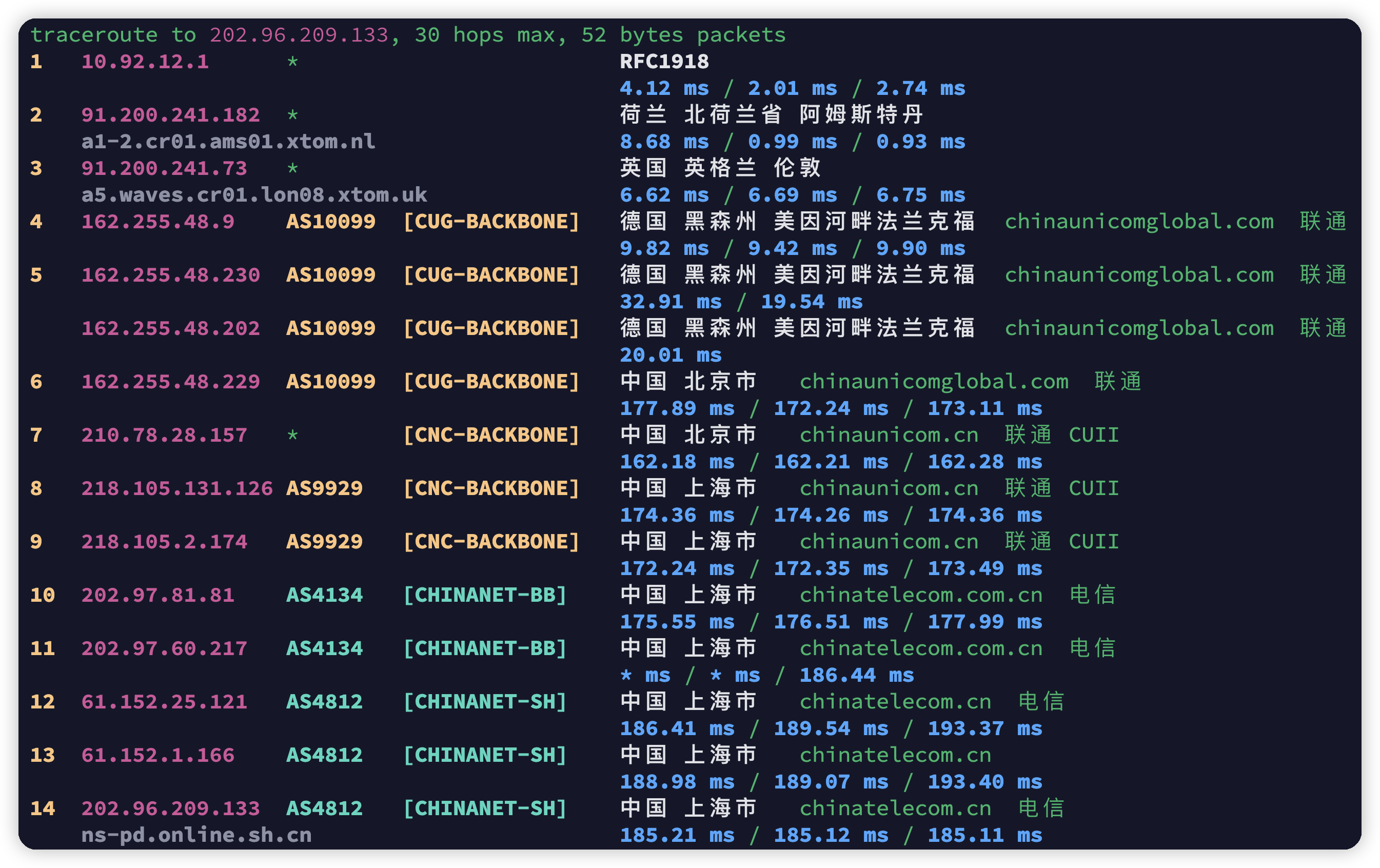Select [CHINANET-SH] on the 61.152.1.166 row
The image size is (1380, 868).
pos(485,755)
